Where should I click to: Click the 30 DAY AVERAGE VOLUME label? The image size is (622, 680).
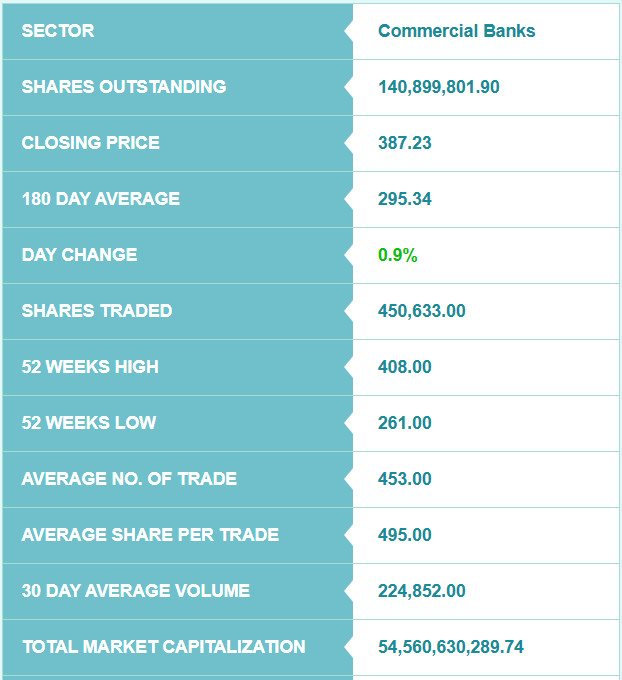coord(136,590)
